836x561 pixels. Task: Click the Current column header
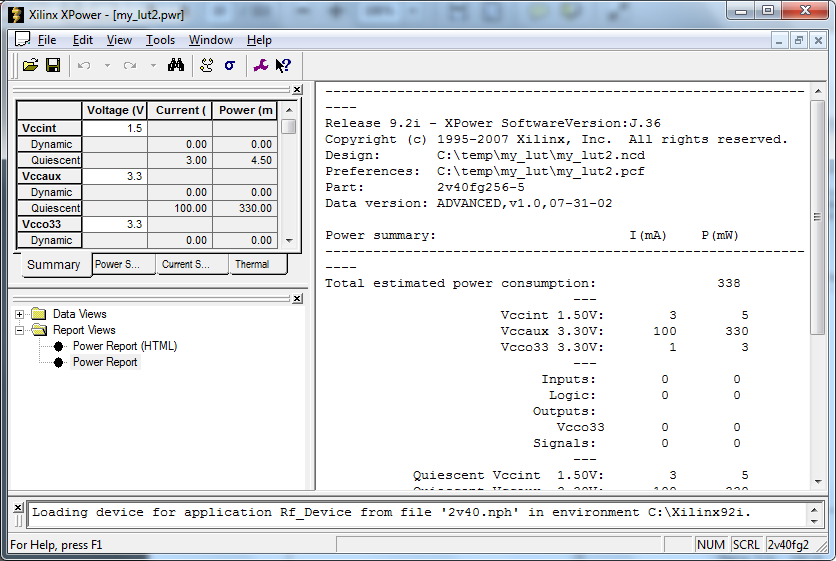pyautogui.click(x=180, y=110)
